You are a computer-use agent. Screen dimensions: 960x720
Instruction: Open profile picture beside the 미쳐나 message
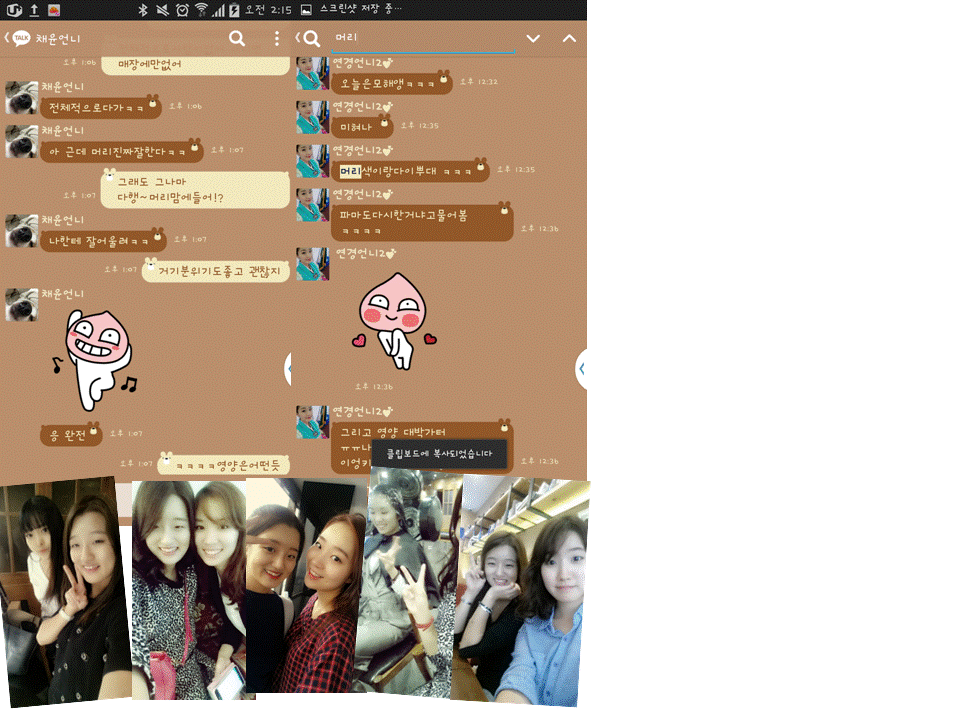[x=313, y=117]
